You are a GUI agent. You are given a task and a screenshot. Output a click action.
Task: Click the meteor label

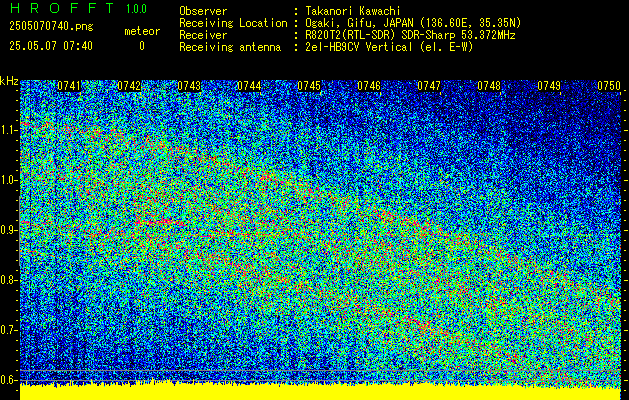click(142, 31)
